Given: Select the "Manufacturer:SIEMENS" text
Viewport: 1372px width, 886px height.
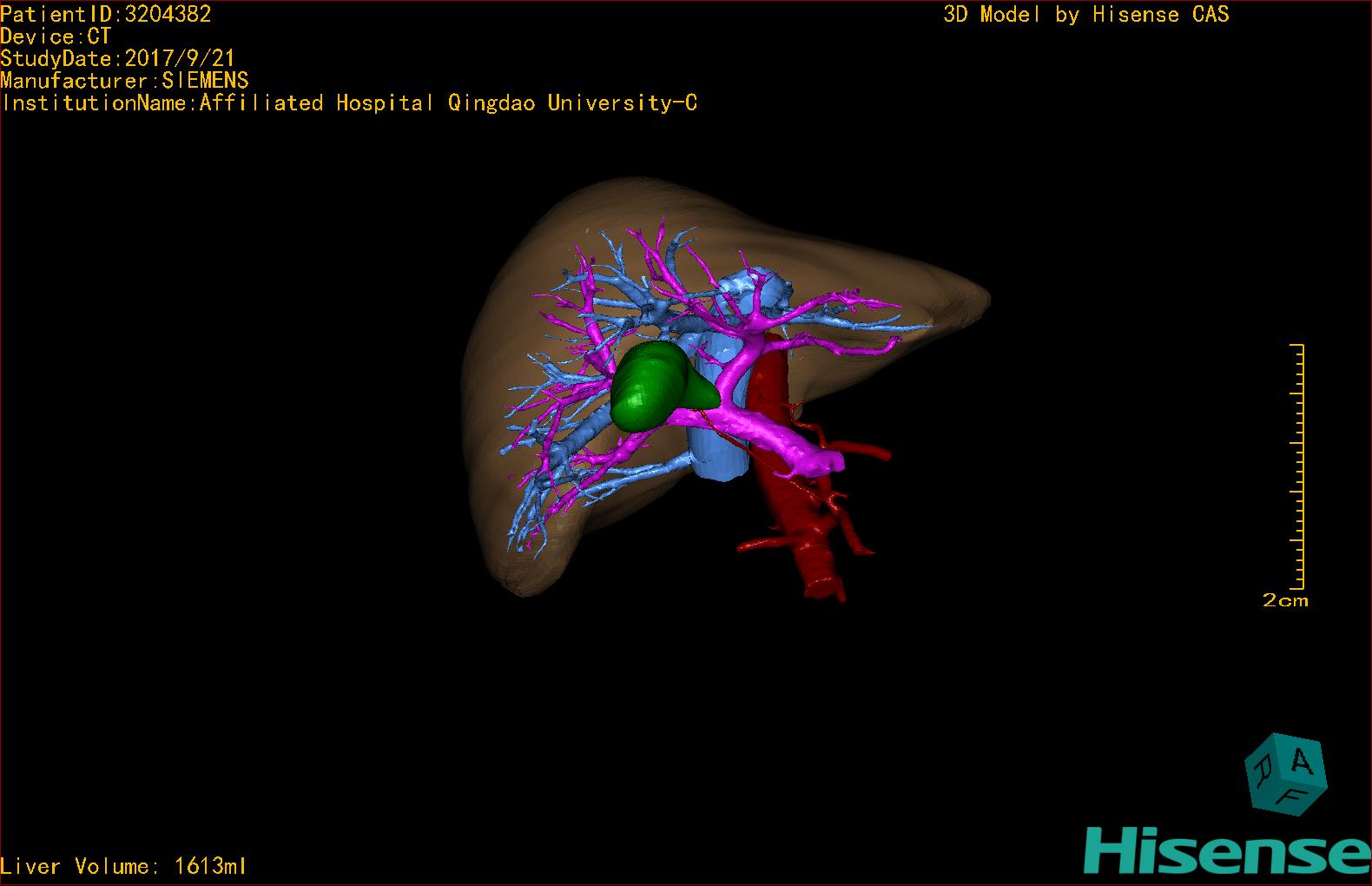Looking at the screenshot, I should tap(124, 81).
